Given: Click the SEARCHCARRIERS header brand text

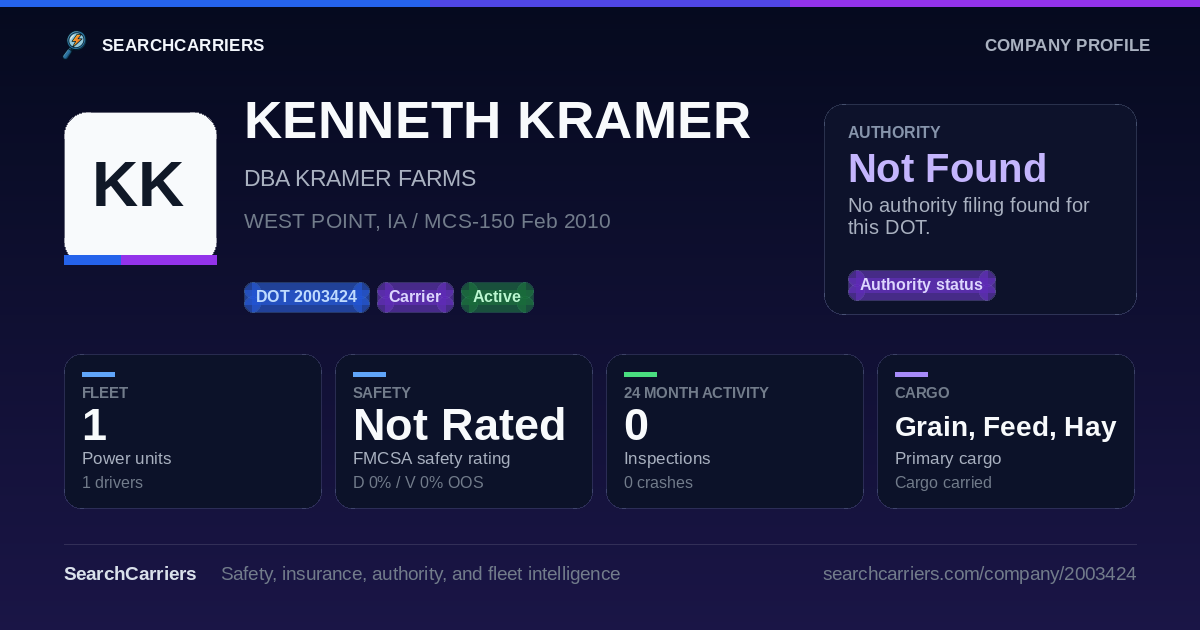Looking at the screenshot, I should [x=183, y=45].
